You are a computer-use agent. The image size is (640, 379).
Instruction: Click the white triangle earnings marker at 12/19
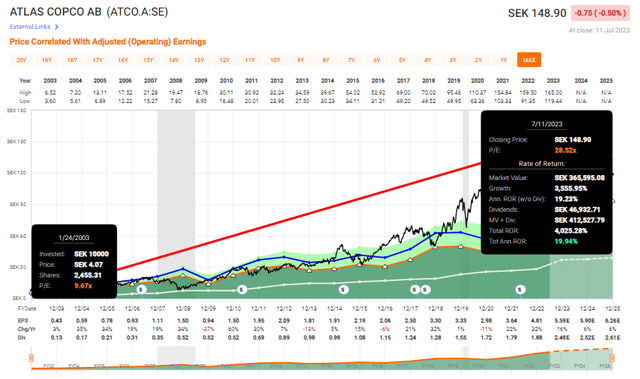(461, 246)
